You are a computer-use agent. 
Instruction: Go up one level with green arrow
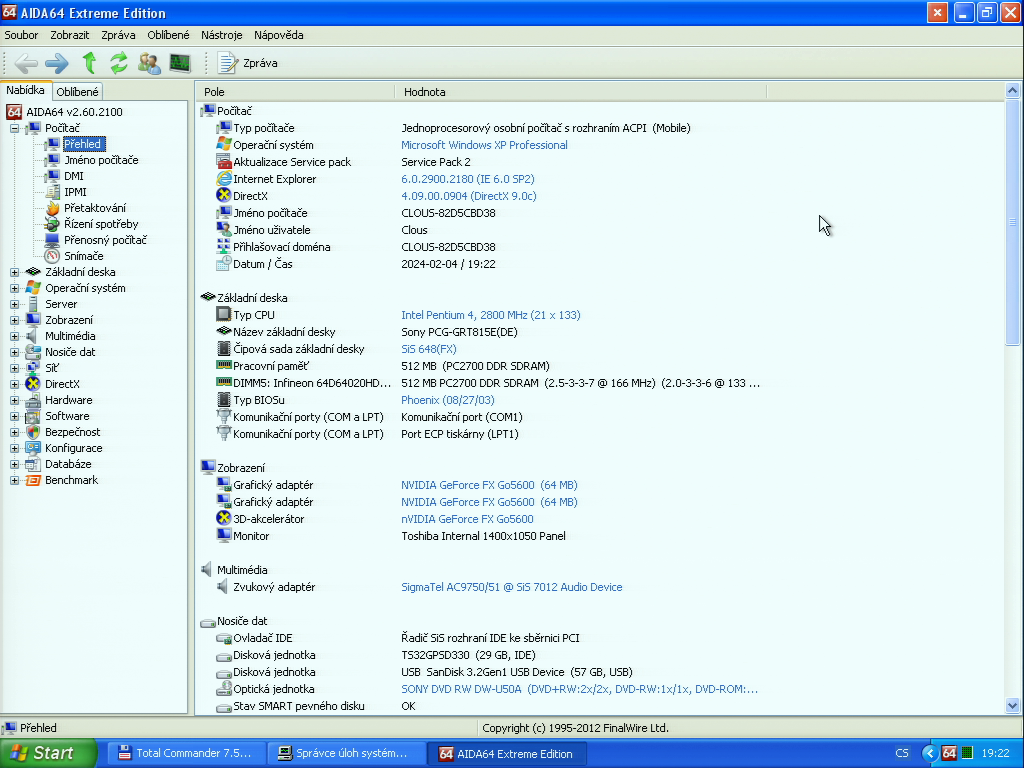point(89,63)
